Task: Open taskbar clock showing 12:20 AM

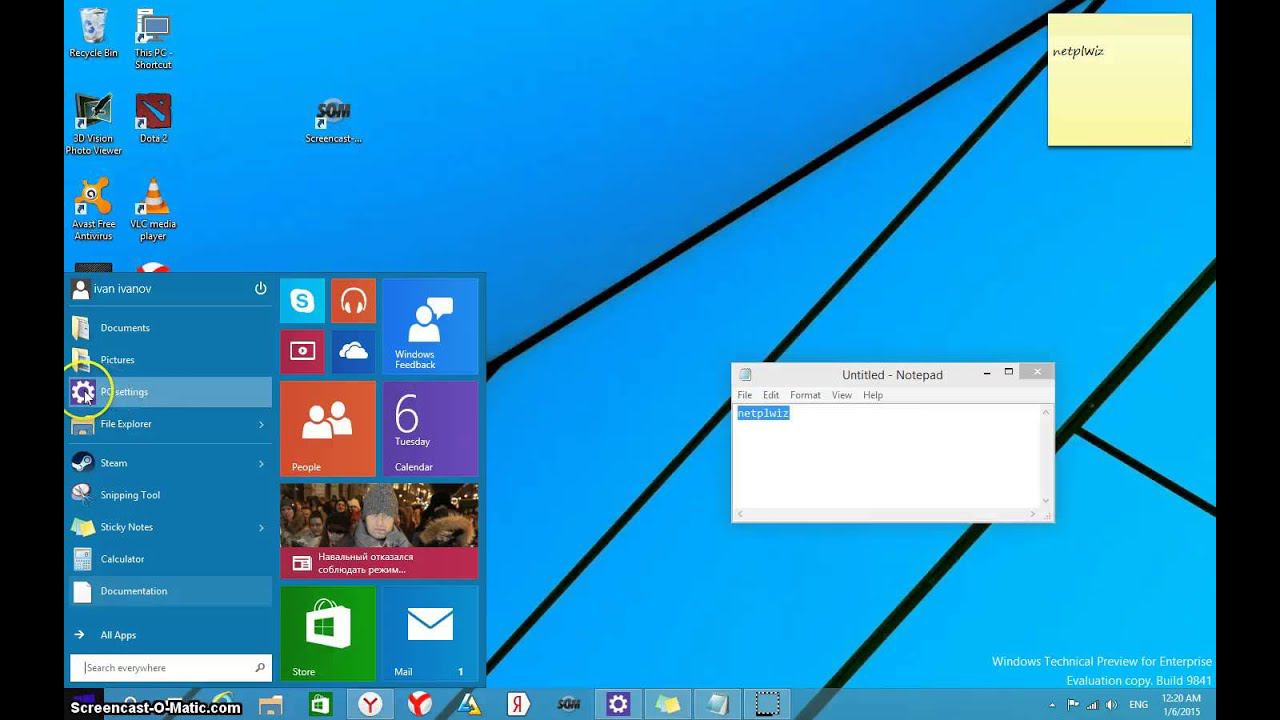Action: pos(1181,704)
